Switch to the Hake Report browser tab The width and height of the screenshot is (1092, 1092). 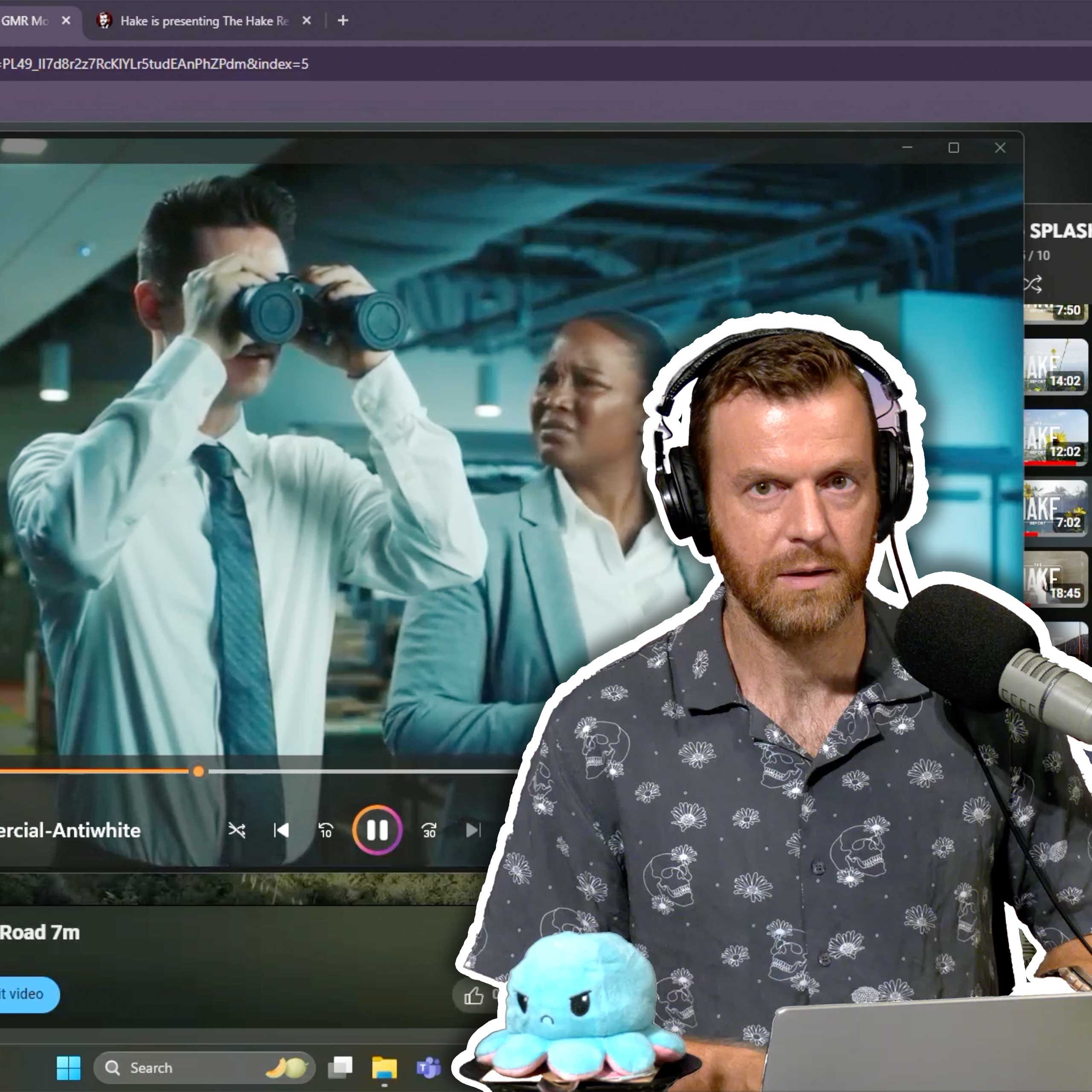click(203, 21)
